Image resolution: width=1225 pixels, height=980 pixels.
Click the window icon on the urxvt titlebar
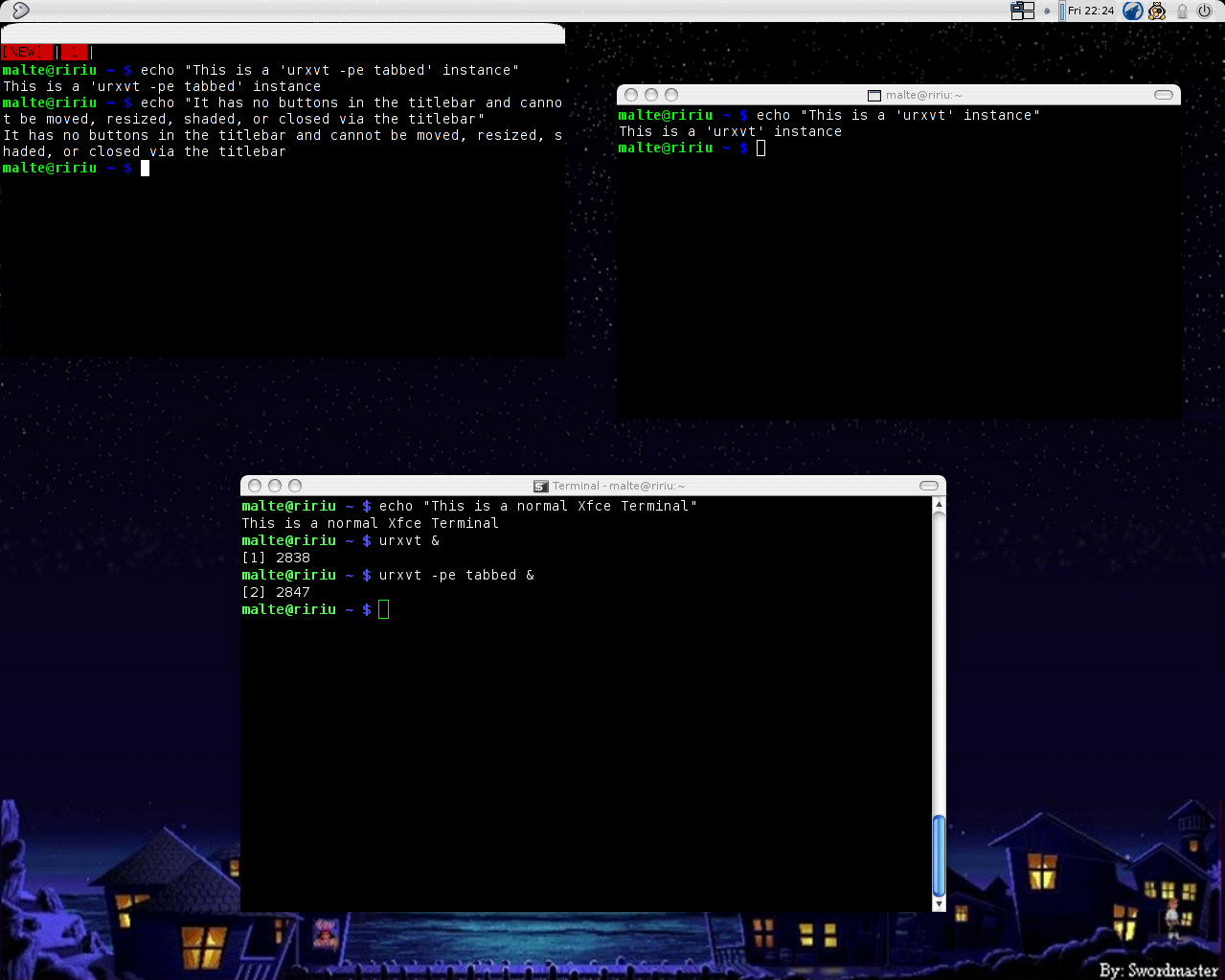874,95
